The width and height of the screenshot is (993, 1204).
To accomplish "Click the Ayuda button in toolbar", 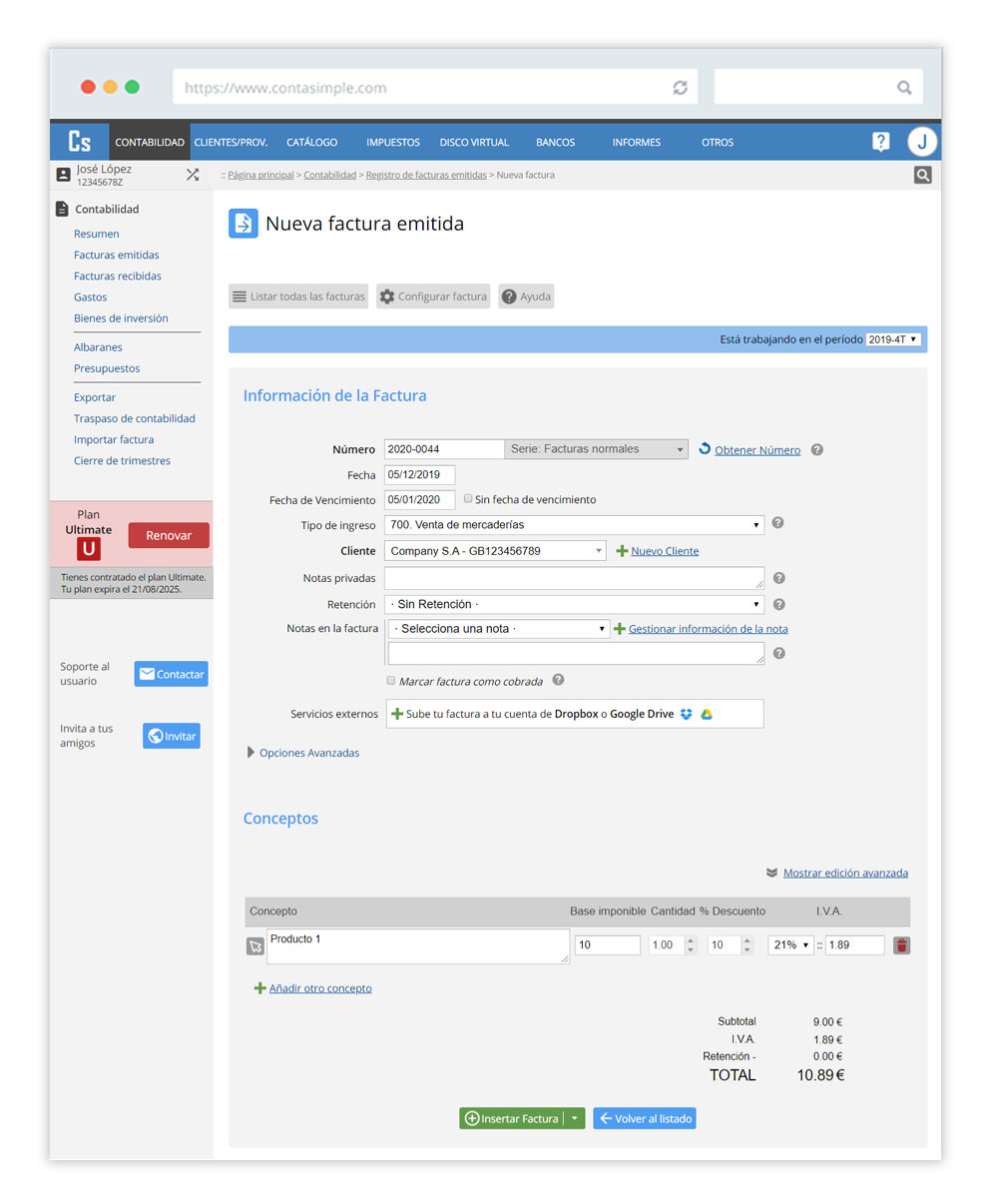I will click(526, 297).
